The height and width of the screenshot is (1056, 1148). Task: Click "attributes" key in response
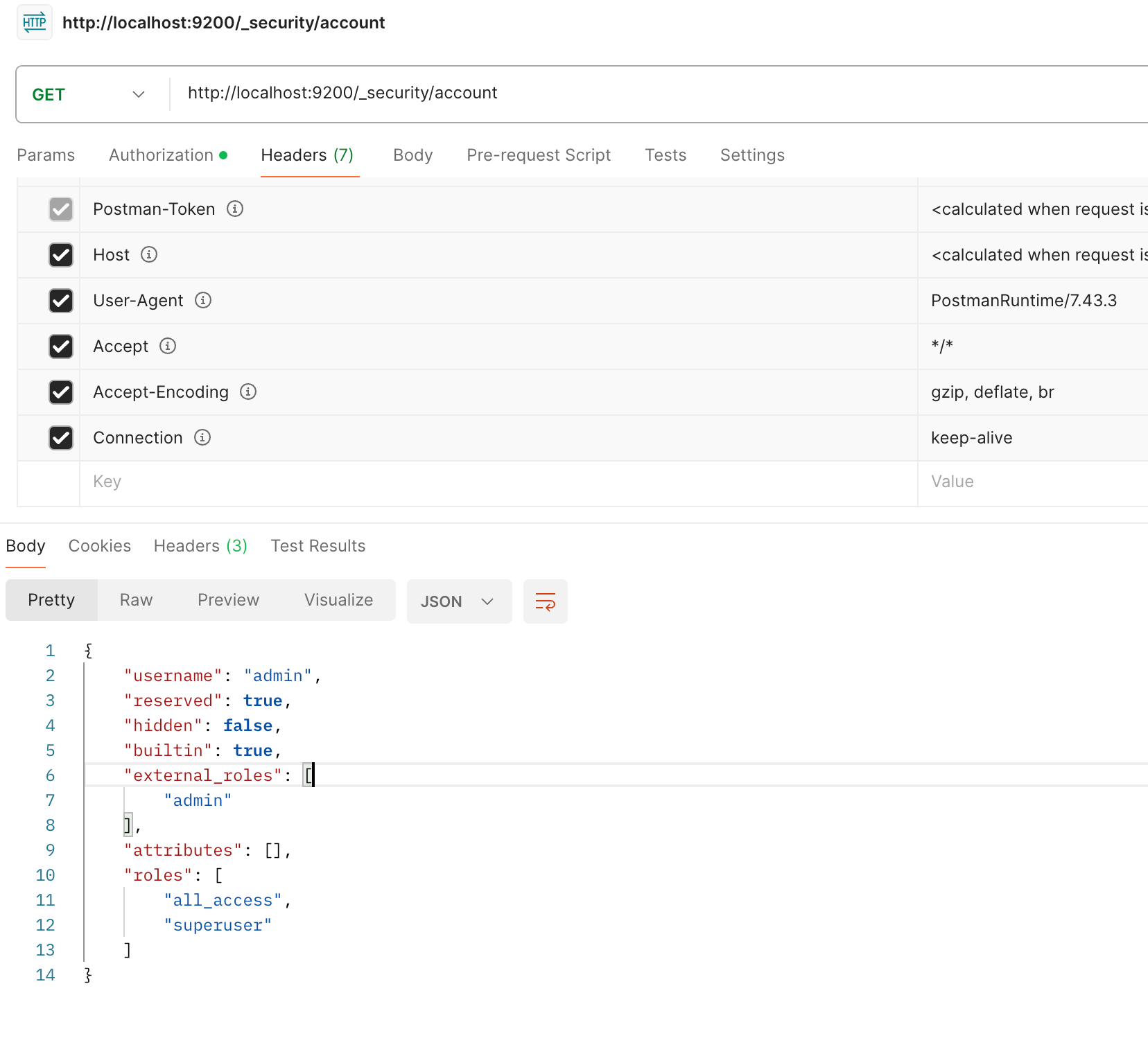click(x=183, y=850)
